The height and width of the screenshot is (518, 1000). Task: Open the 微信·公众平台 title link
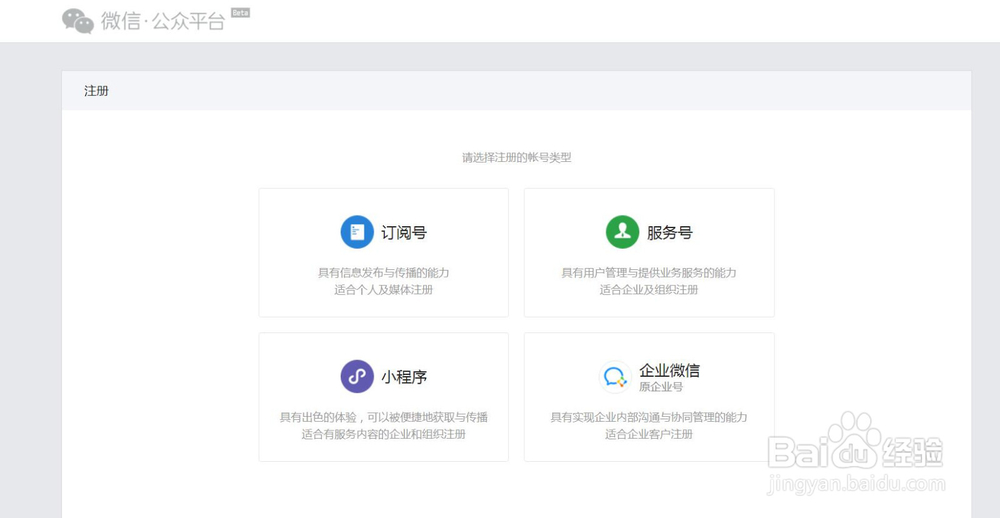[163, 20]
